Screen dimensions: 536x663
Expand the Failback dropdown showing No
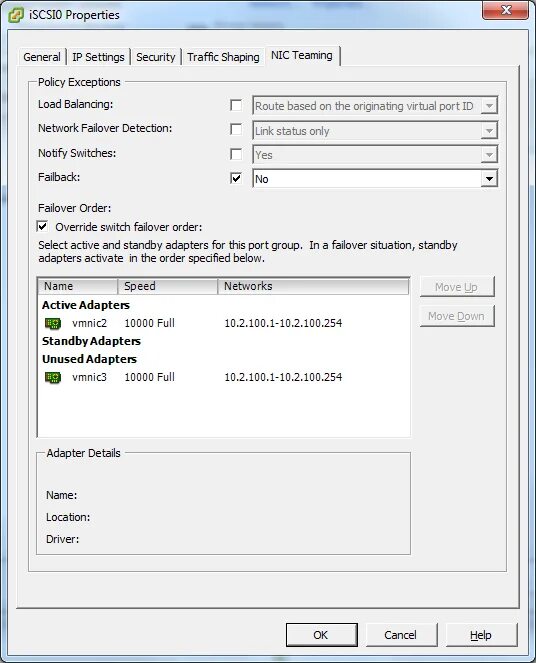375,179
